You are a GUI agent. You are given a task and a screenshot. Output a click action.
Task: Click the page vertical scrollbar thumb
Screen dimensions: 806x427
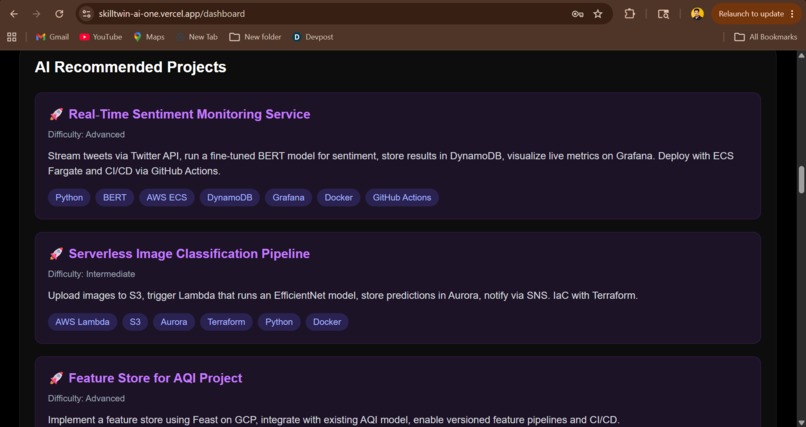pos(801,179)
